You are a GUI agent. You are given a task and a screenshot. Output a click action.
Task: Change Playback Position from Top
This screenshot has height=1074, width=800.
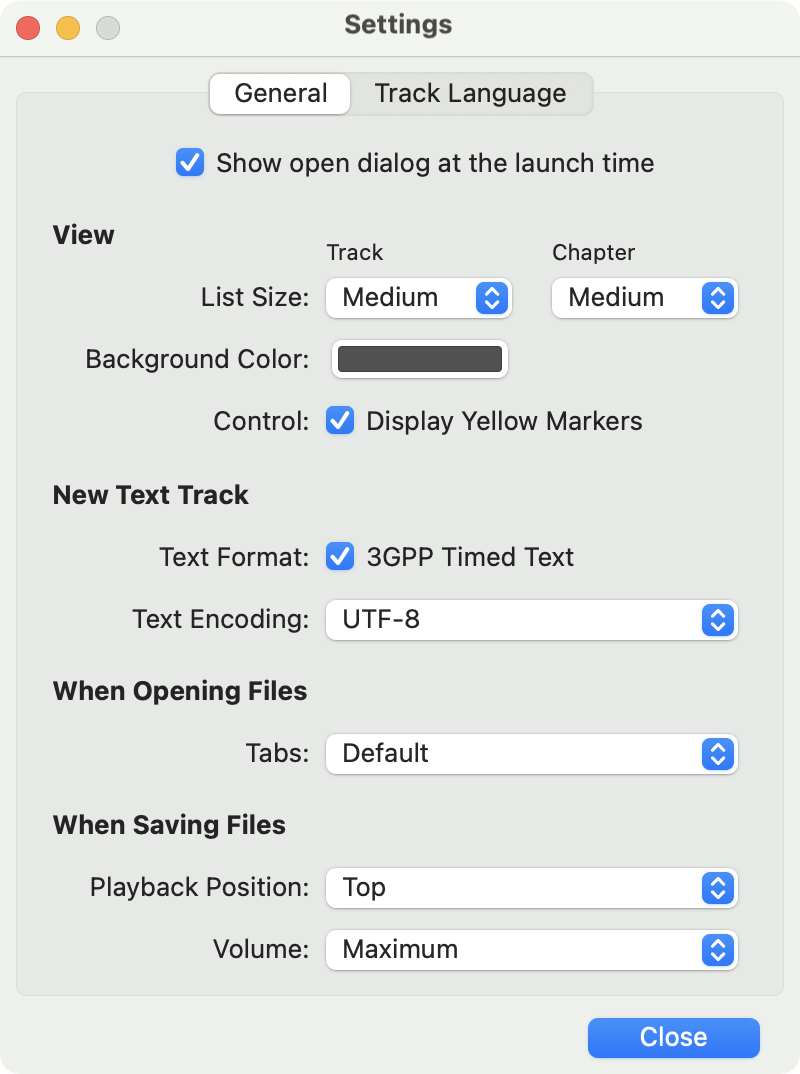(x=532, y=888)
